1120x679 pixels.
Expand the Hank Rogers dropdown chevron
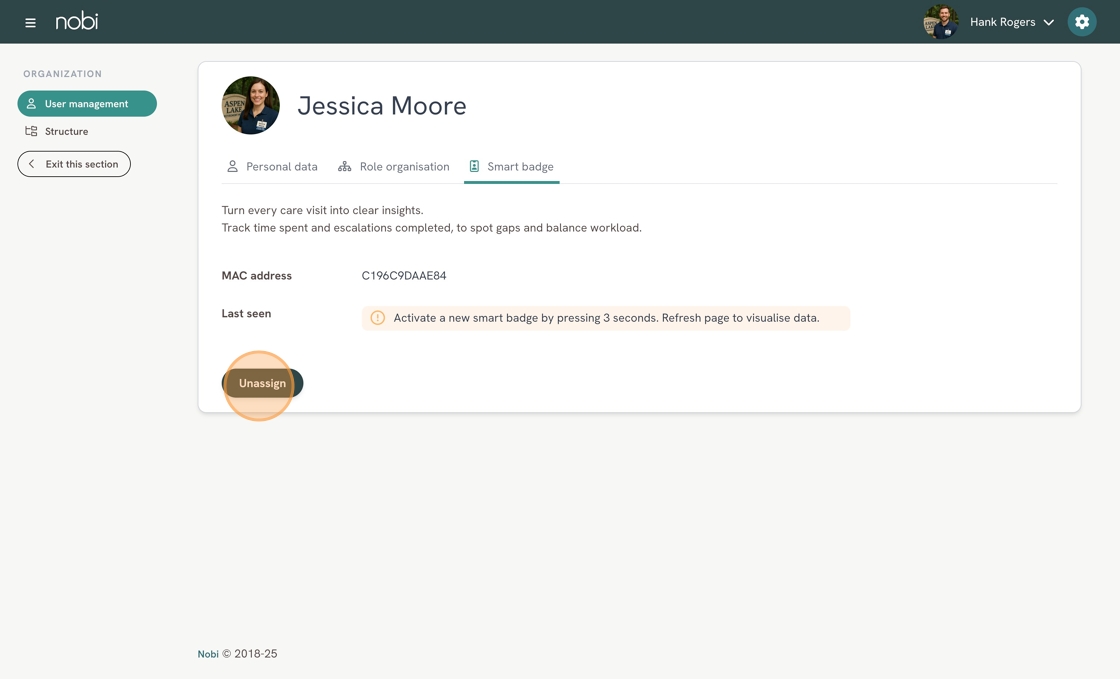click(1049, 22)
